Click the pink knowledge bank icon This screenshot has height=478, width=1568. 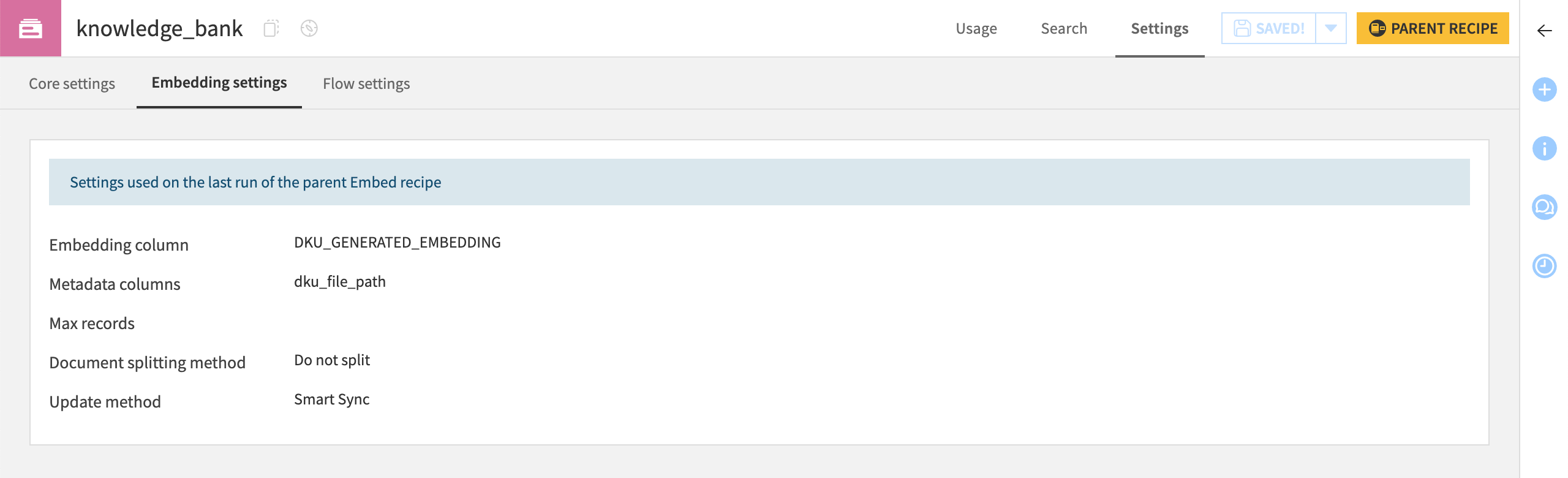pos(30,28)
